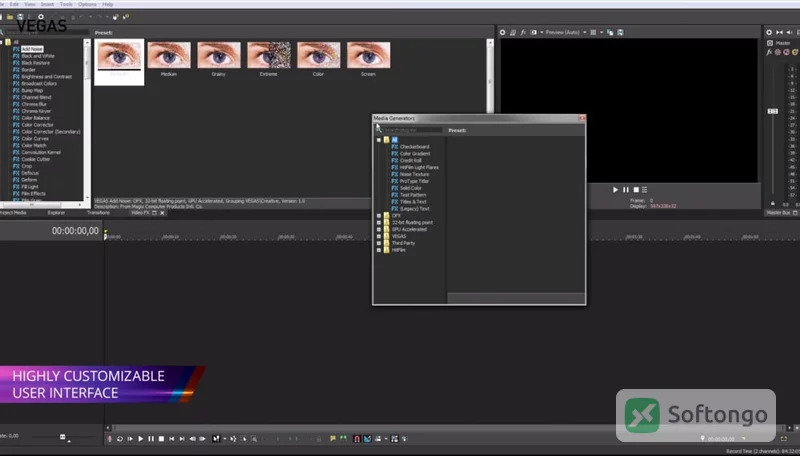Toggle Enable Snapping magnet icon
This screenshot has height=456, width=800.
pos(357,439)
